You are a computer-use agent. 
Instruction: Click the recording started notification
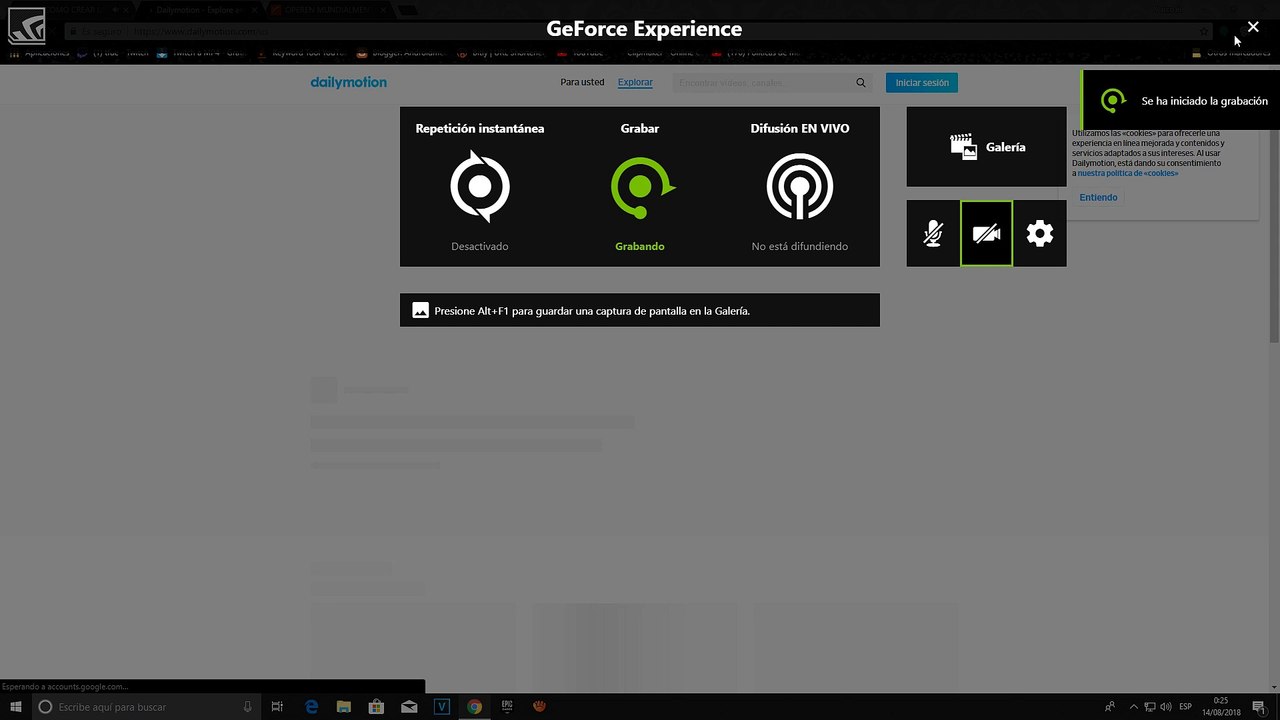click(1181, 100)
